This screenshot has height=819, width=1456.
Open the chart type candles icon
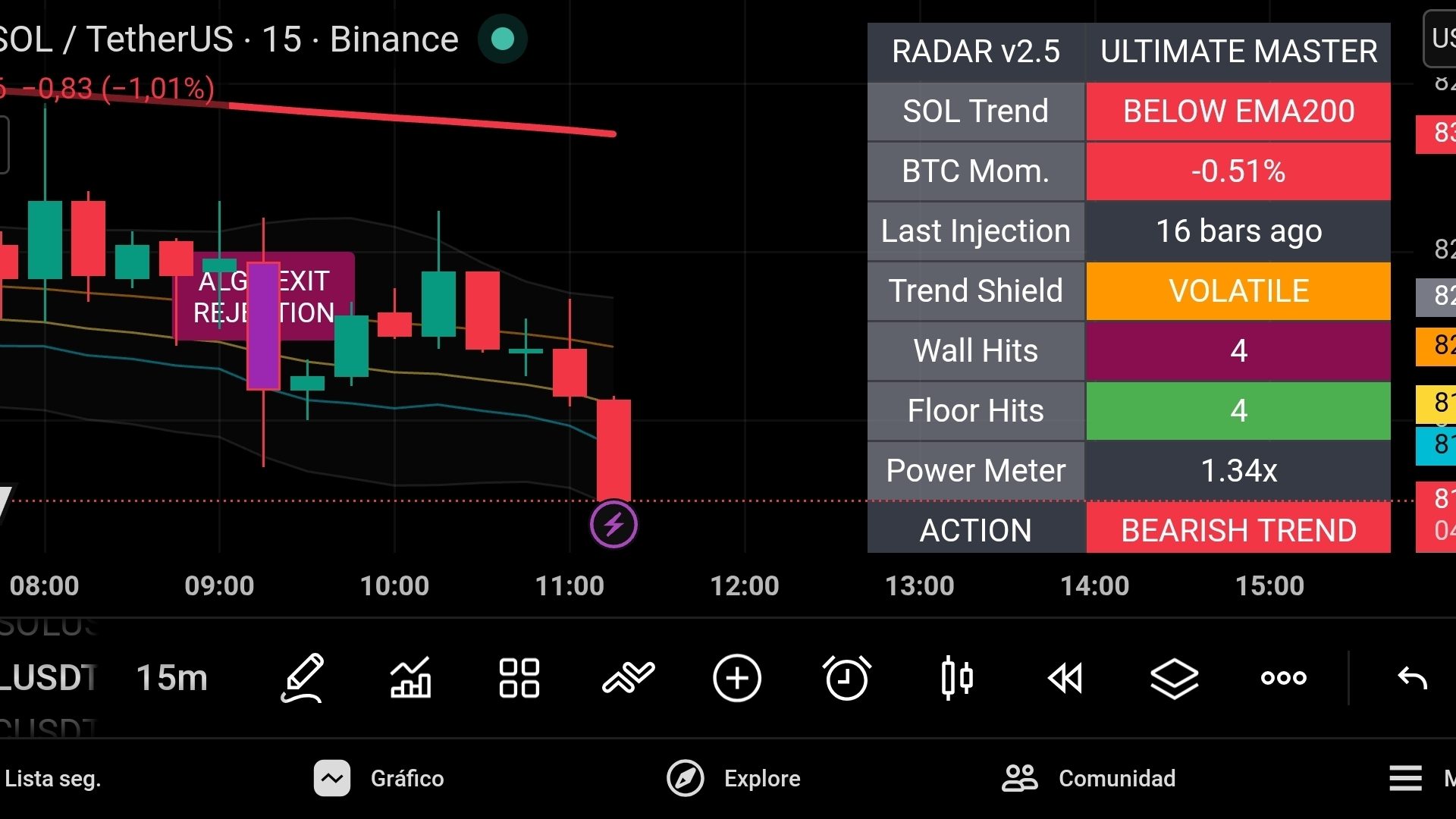956,677
